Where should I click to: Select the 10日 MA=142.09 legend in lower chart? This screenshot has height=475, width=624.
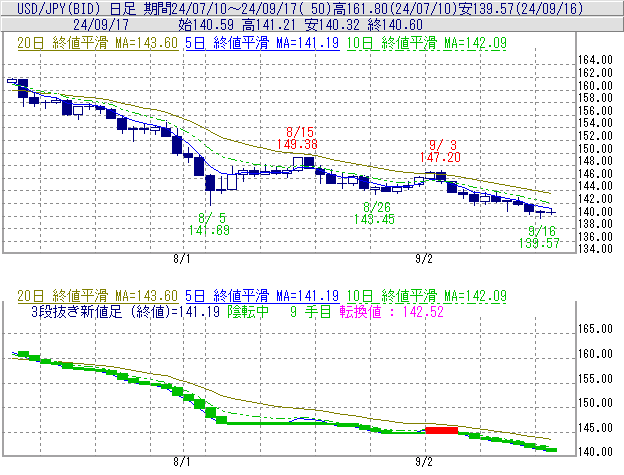pyautogui.click(x=427, y=296)
